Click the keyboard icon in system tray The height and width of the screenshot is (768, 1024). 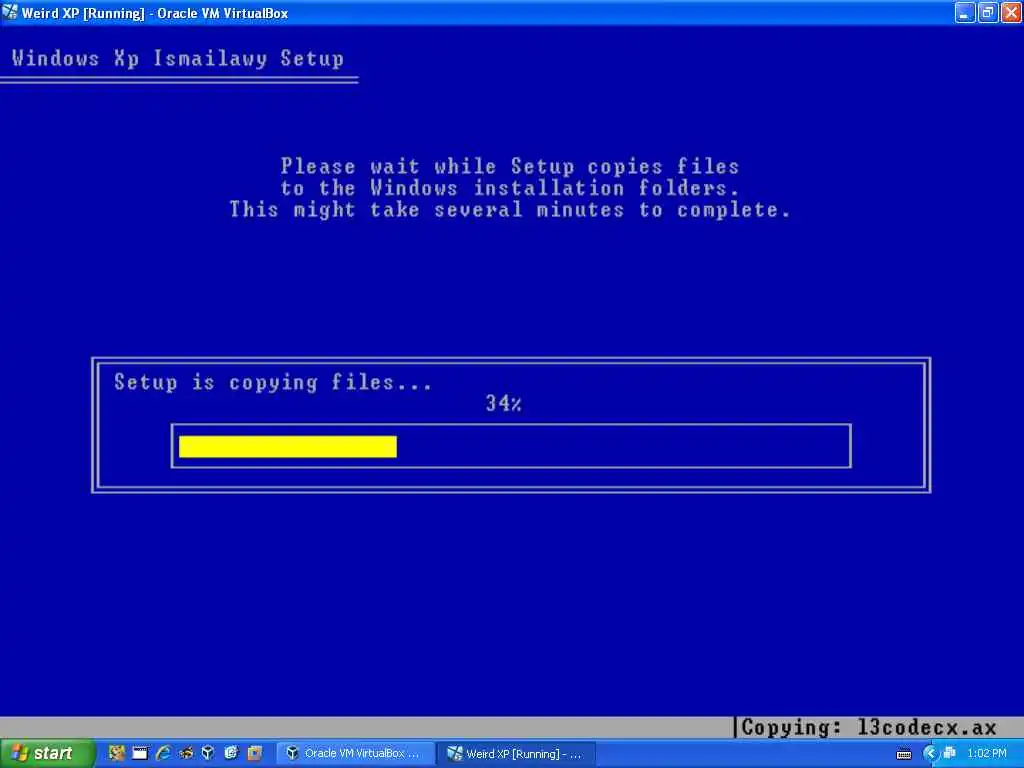904,754
